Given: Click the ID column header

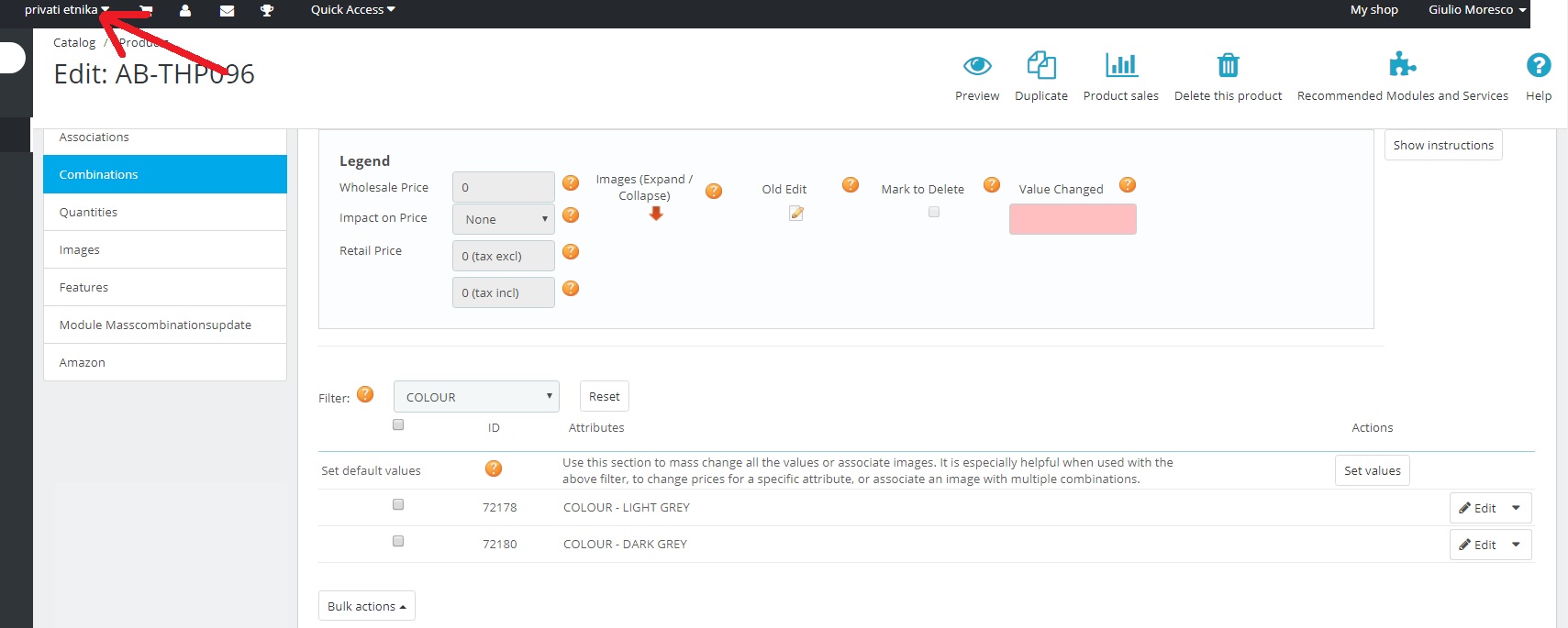Looking at the screenshot, I should (494, 428).
